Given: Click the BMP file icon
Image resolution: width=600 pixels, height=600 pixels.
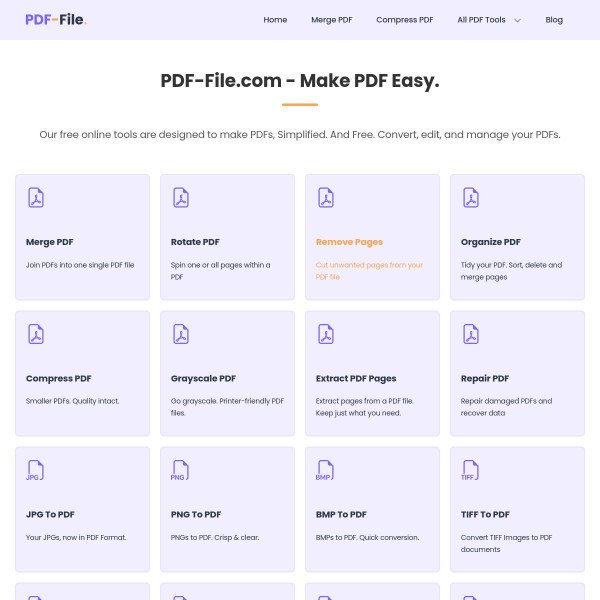Looking at the screenshot, I should 325,470.
